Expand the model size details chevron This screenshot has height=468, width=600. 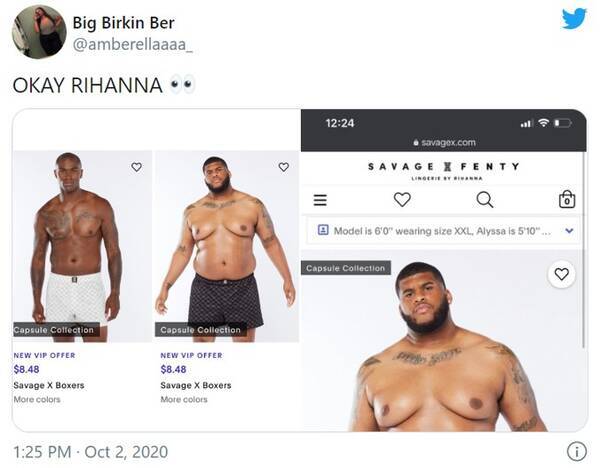point(569,230)
